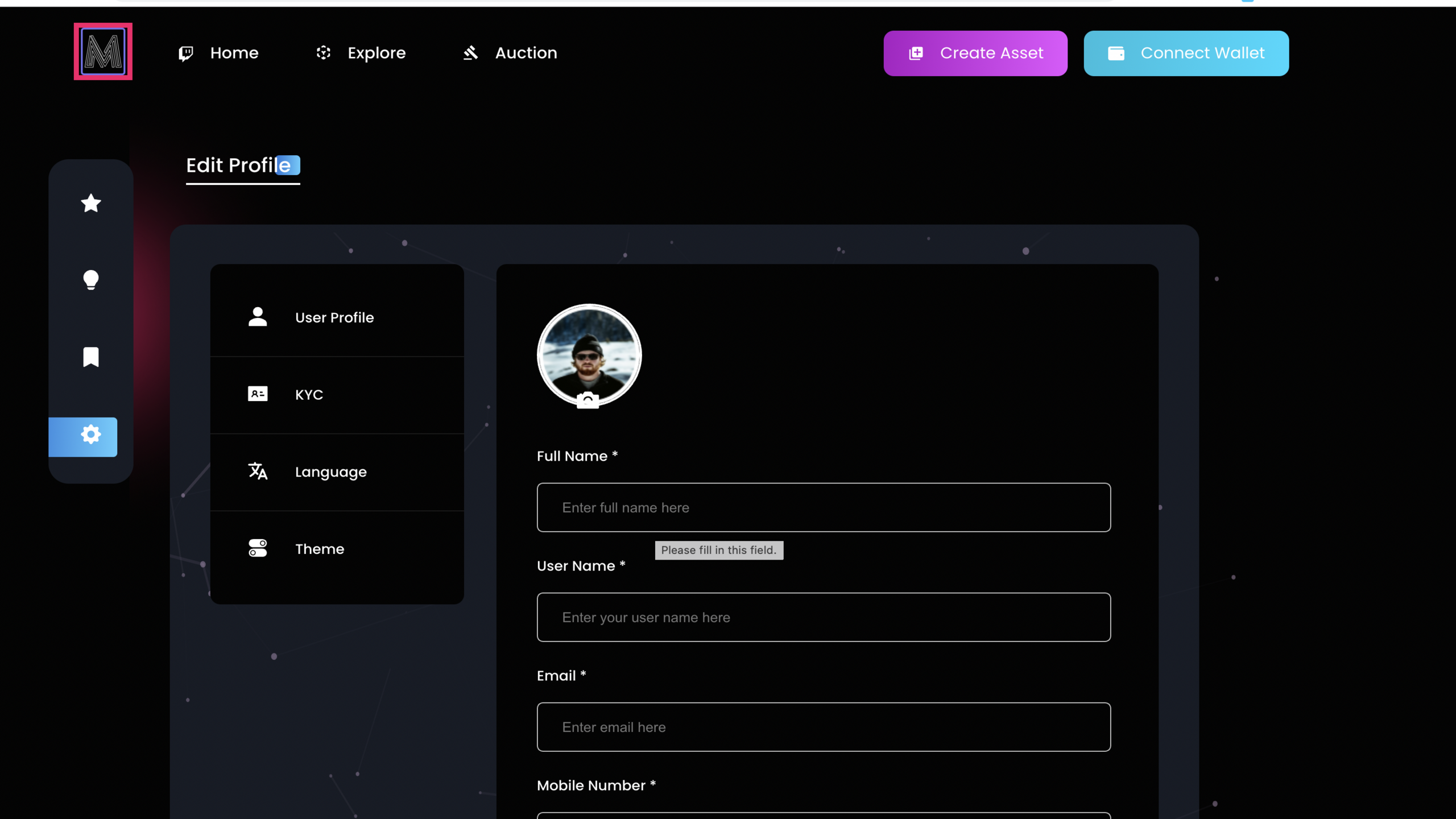Select the Language settings item
The height and width of the screenshot is (819, 1456).
330,472
